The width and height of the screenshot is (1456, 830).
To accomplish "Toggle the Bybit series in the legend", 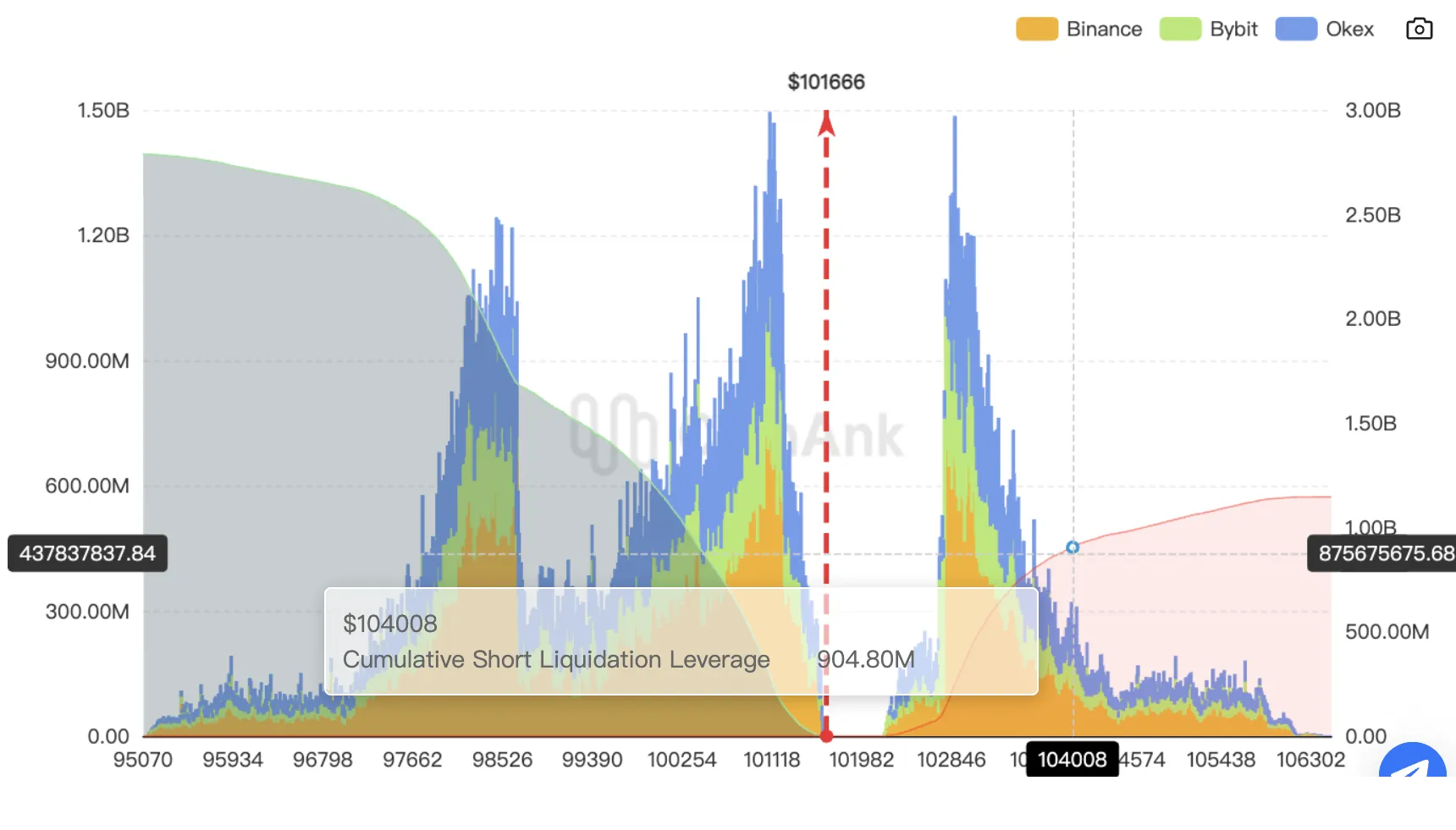I will coord(1209,29).
